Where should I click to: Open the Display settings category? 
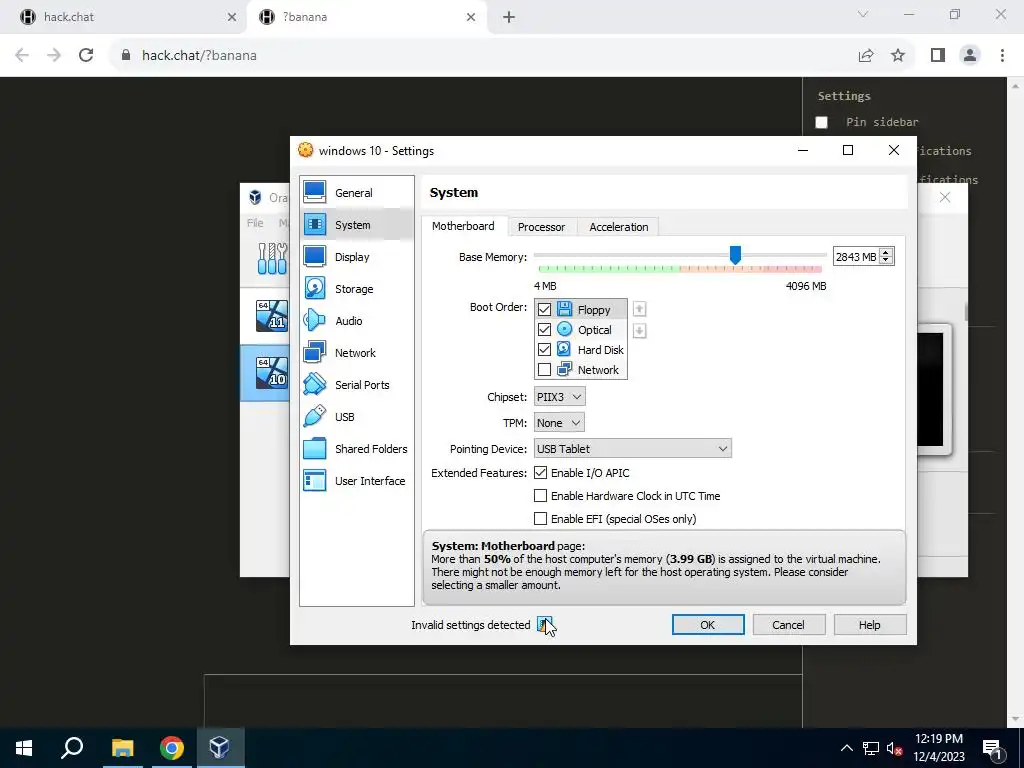[x=357, y=257]
